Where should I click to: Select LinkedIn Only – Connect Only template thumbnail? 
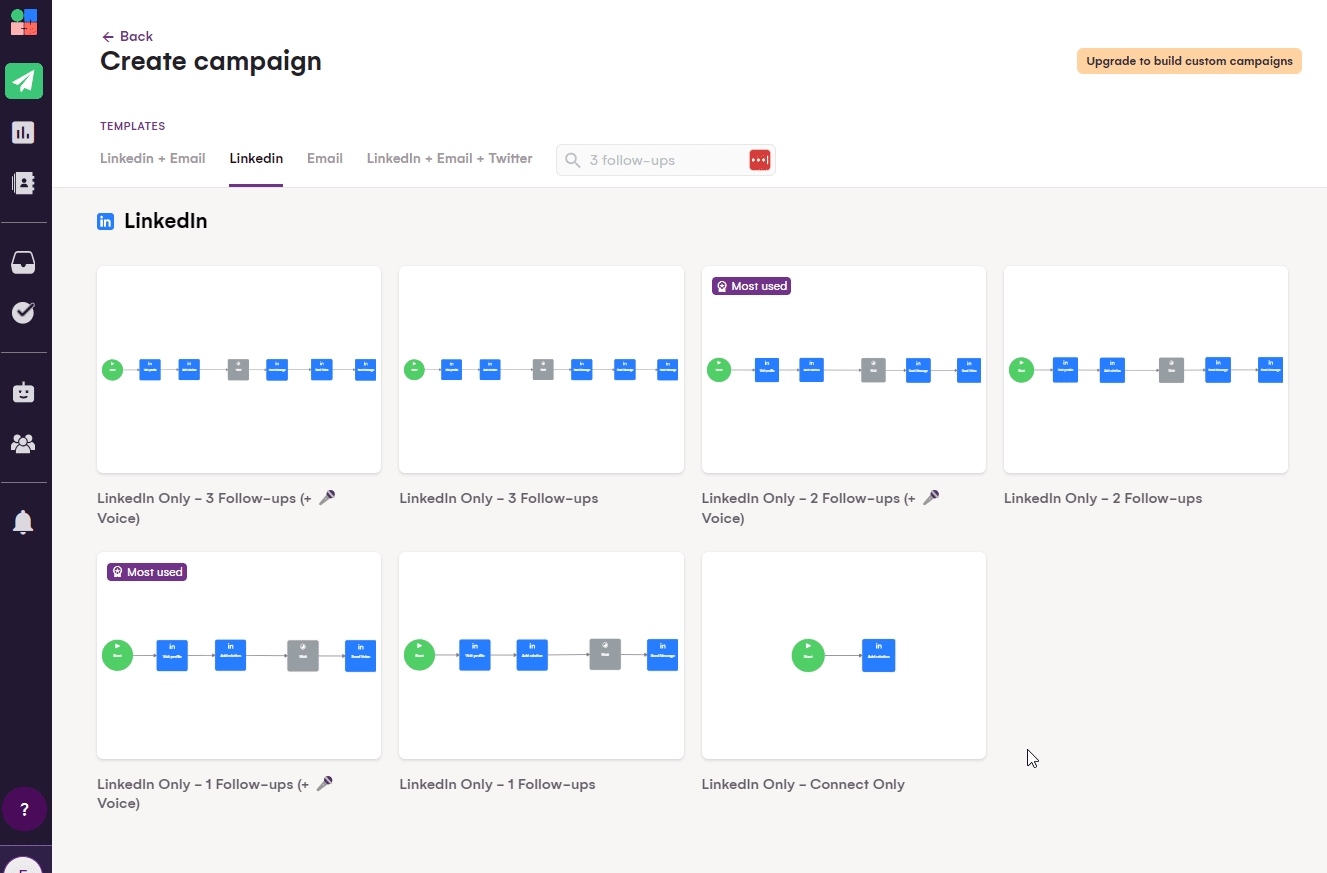843,655
